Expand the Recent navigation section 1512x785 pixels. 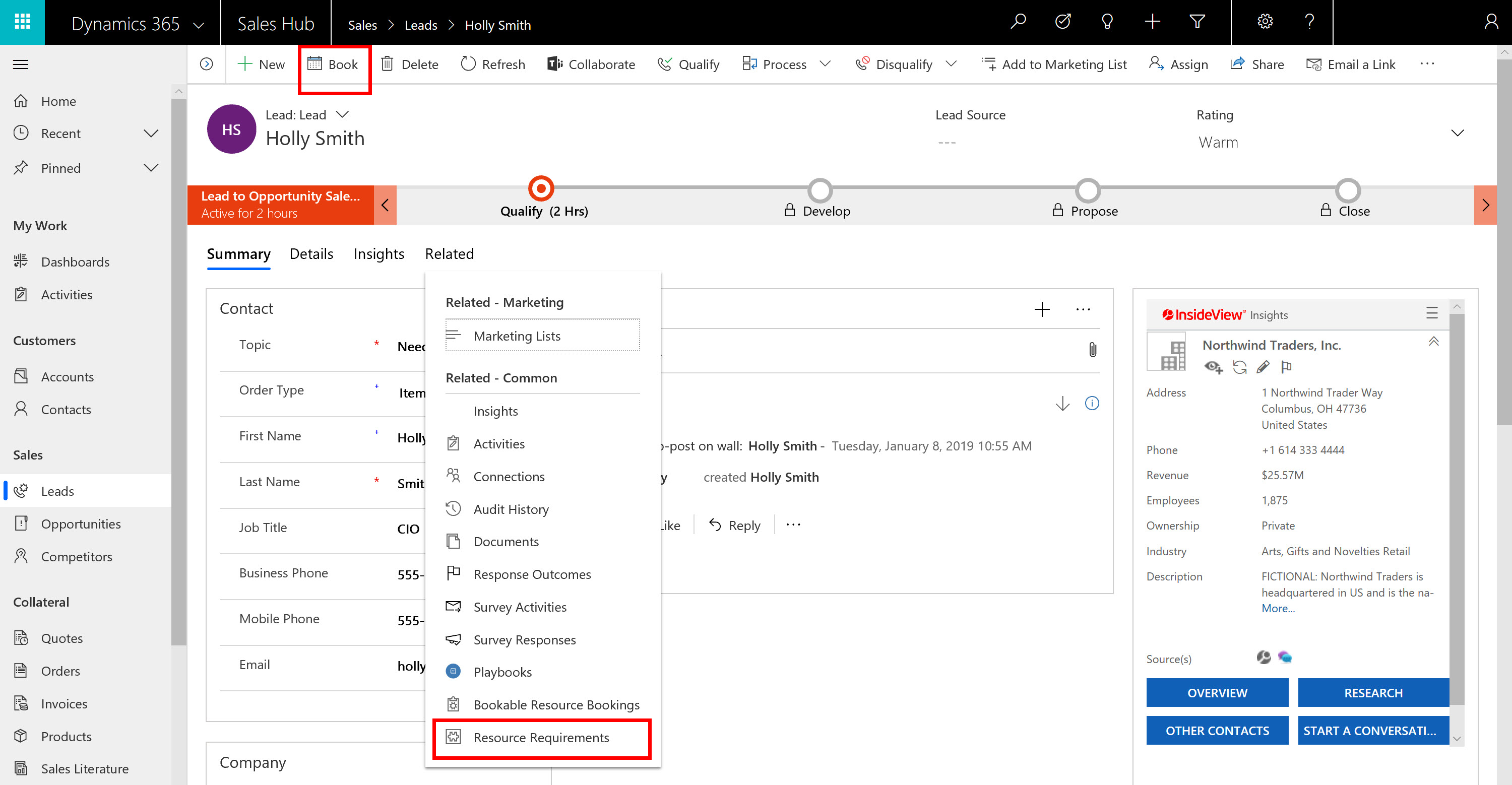(151, 133)
